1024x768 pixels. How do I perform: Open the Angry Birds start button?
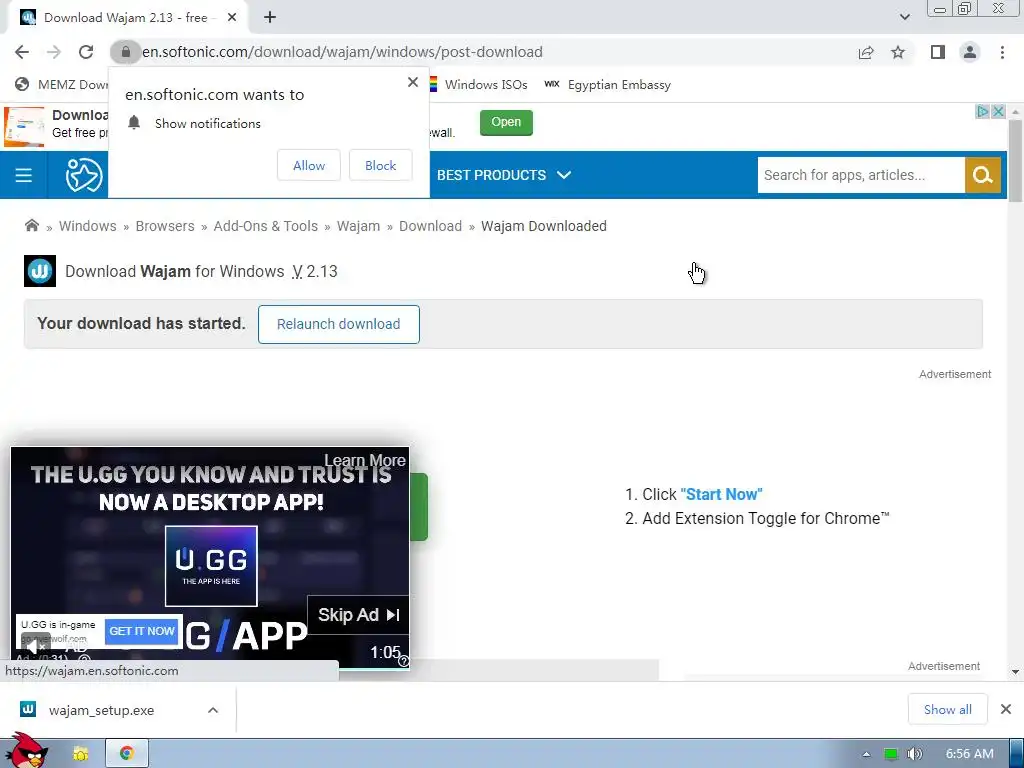point(25,751)
